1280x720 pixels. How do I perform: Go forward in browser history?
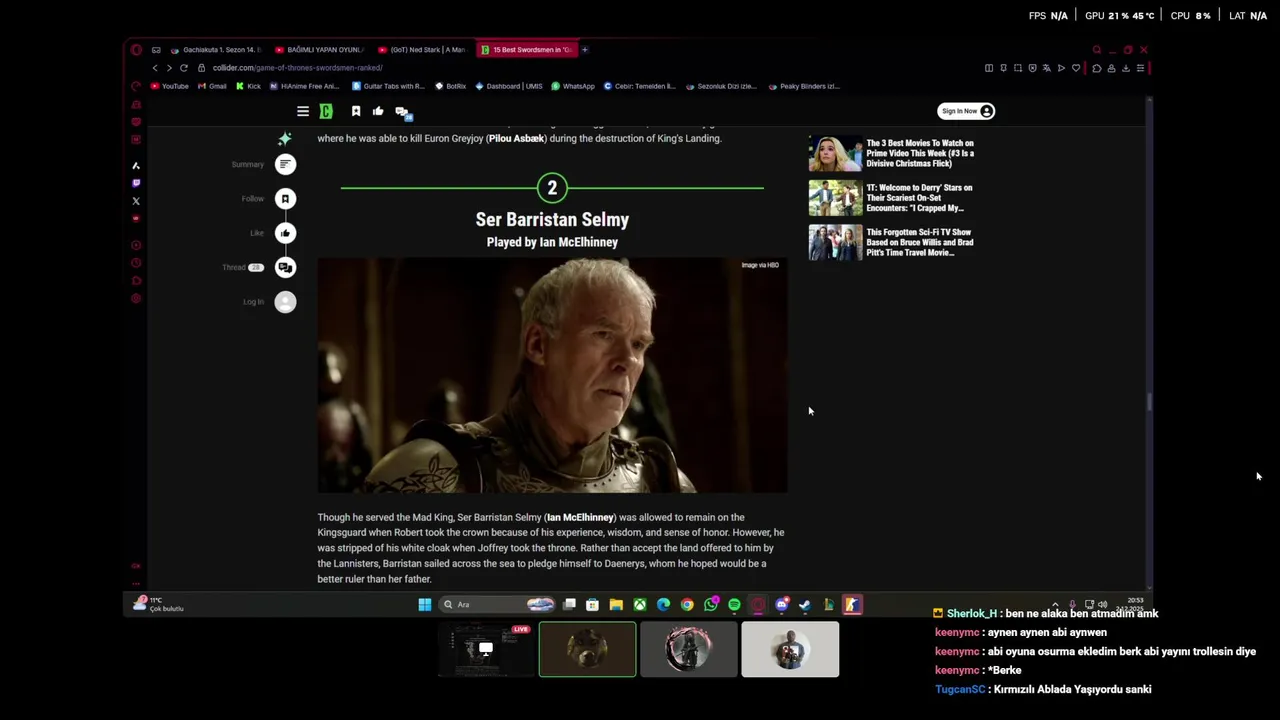tap(169, 68)
